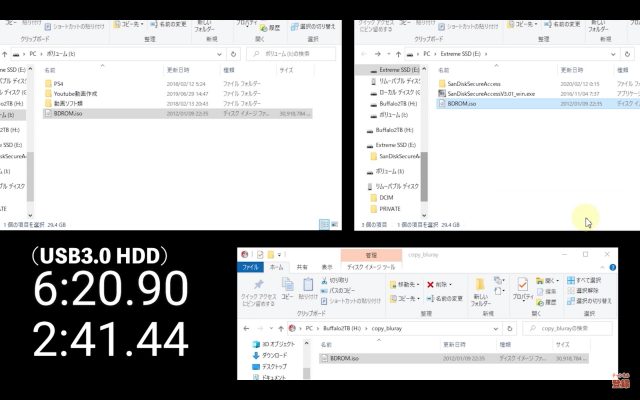
Task: Select PRIVATE folder in navigation pane
Action: click(x=389, y=209)
